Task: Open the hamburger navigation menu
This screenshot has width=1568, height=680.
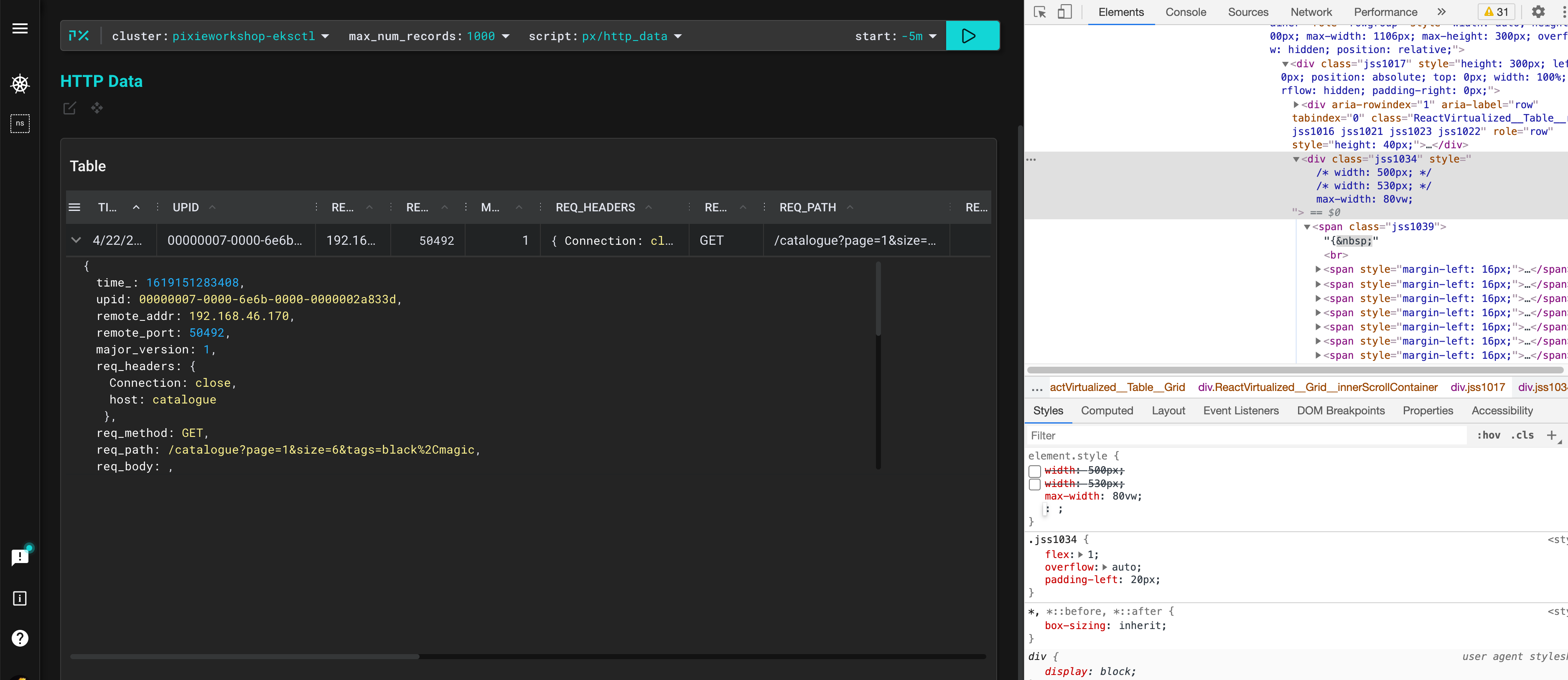Action: (20, 28)
